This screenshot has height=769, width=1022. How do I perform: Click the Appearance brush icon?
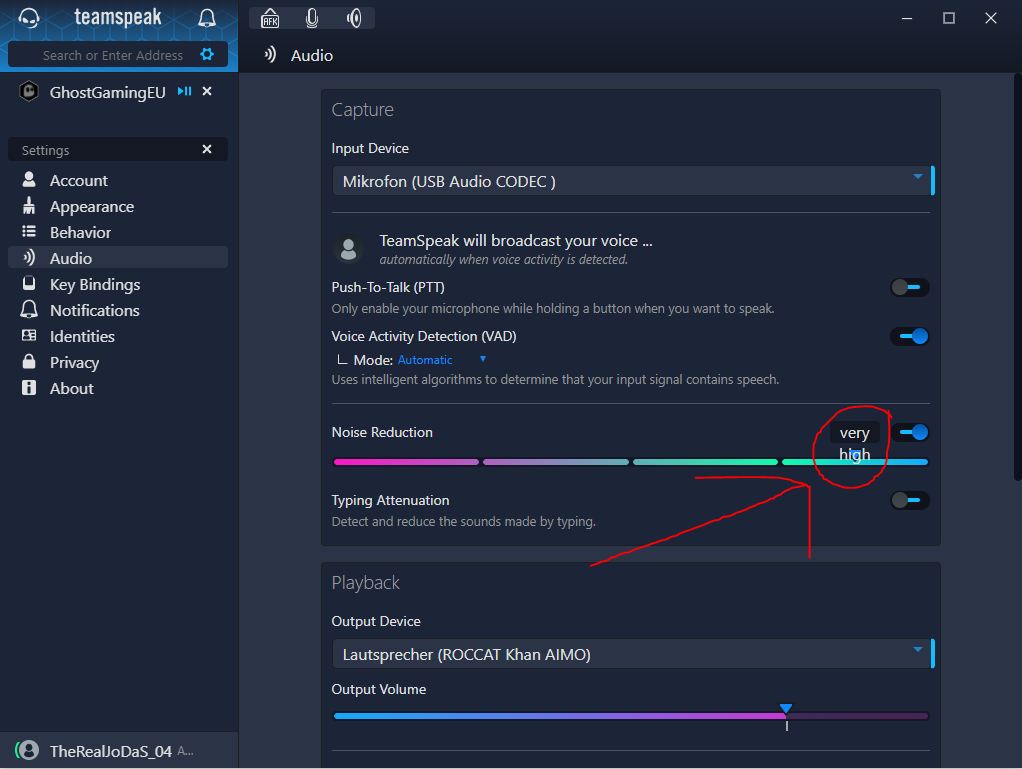coord(29,206)
